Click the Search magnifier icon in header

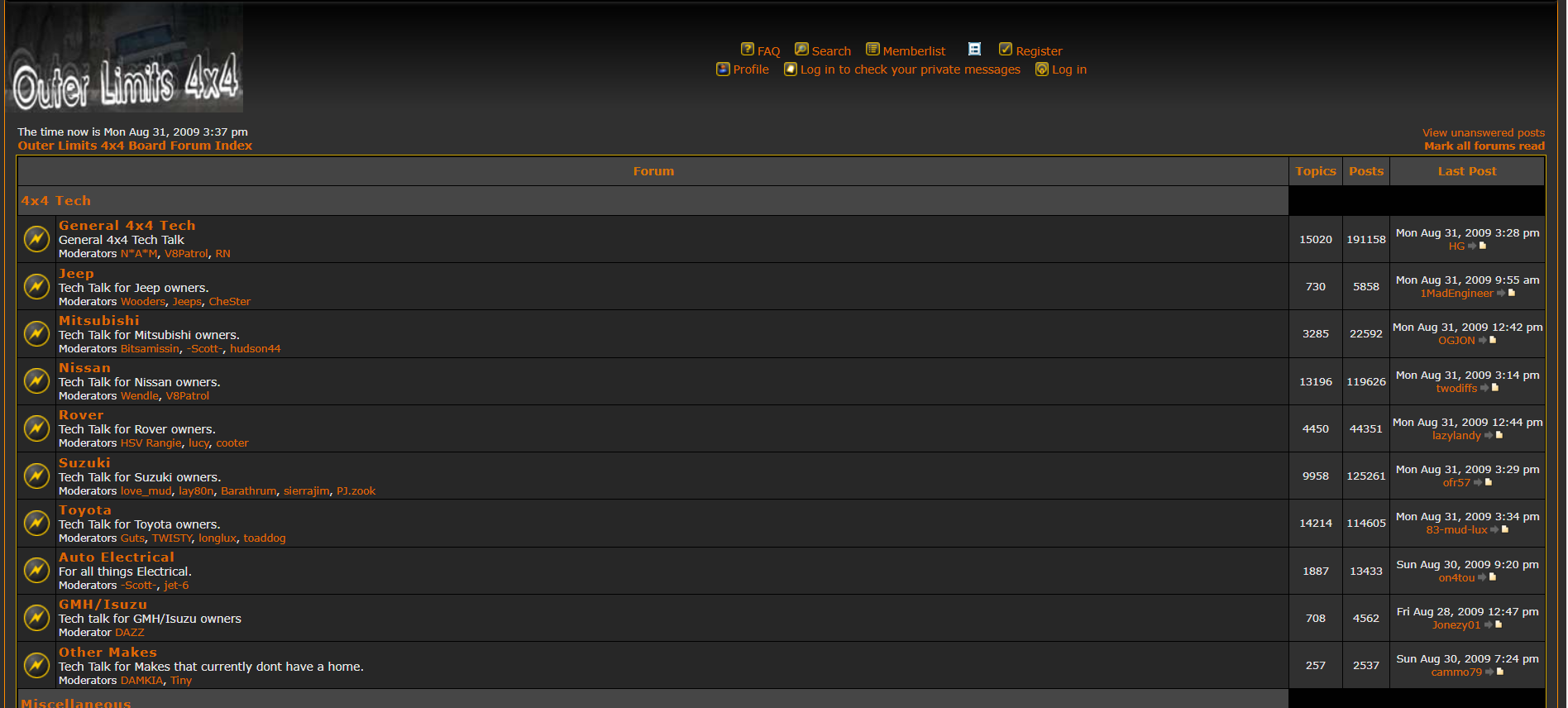[801, 50]
